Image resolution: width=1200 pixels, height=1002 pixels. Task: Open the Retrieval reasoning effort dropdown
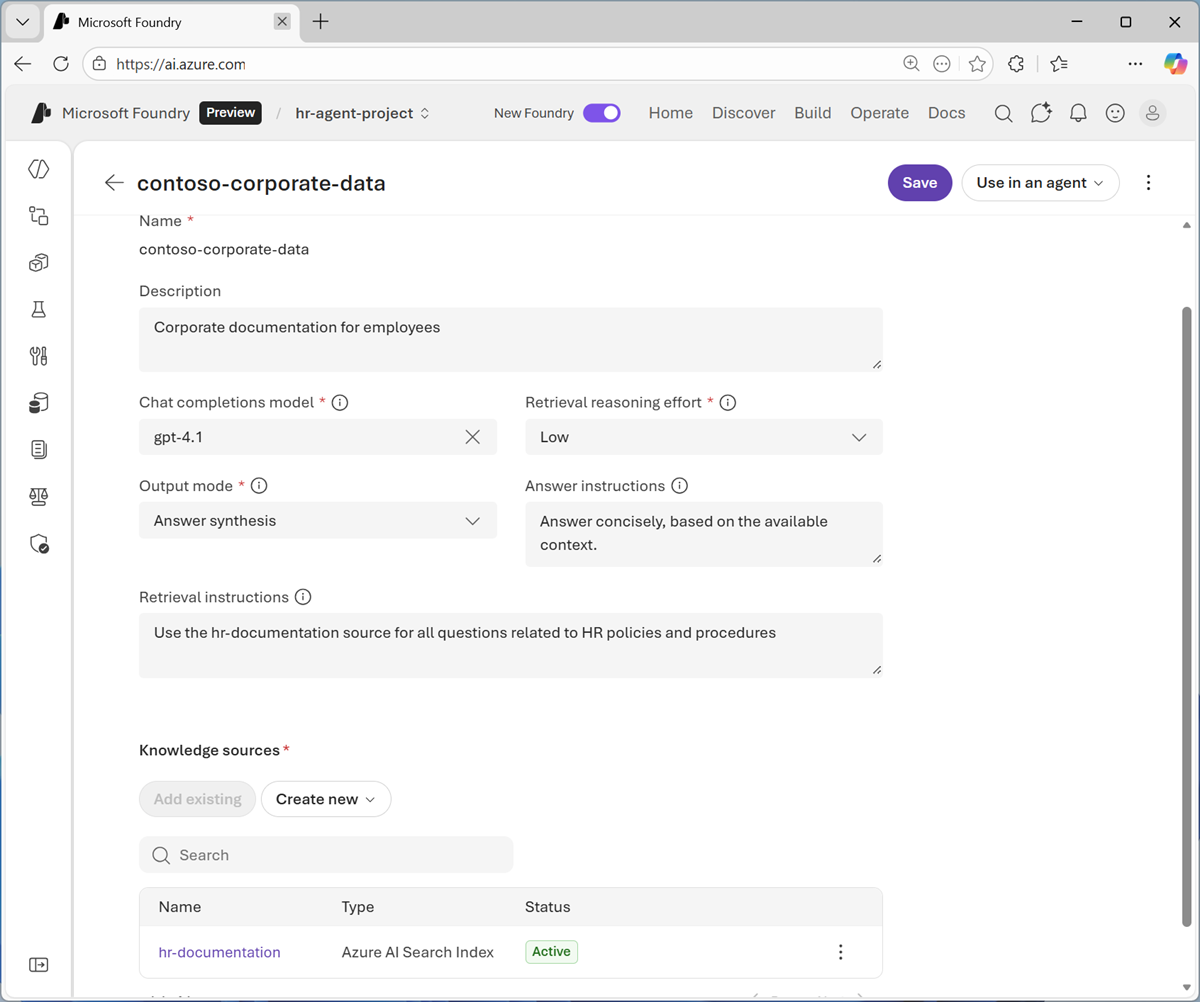(858, 436)
